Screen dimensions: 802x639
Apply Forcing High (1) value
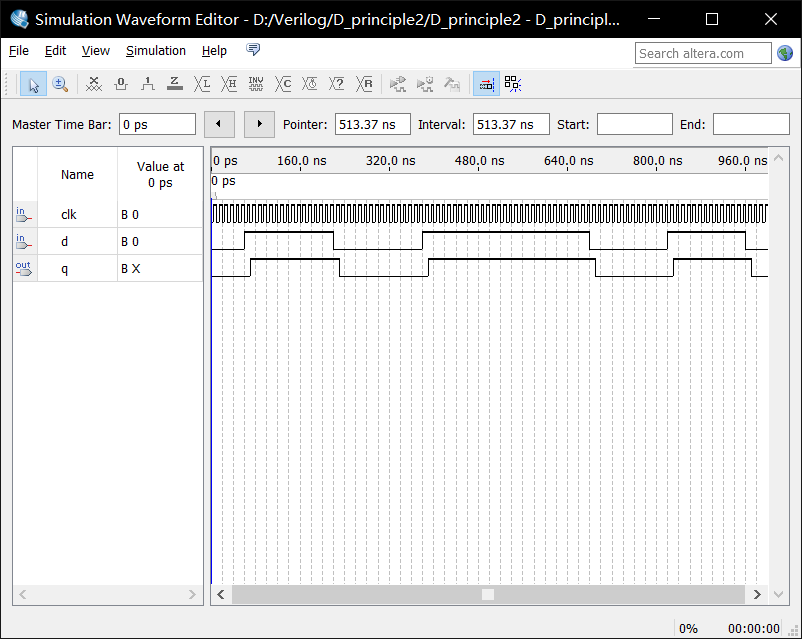(x=148, y=84)
